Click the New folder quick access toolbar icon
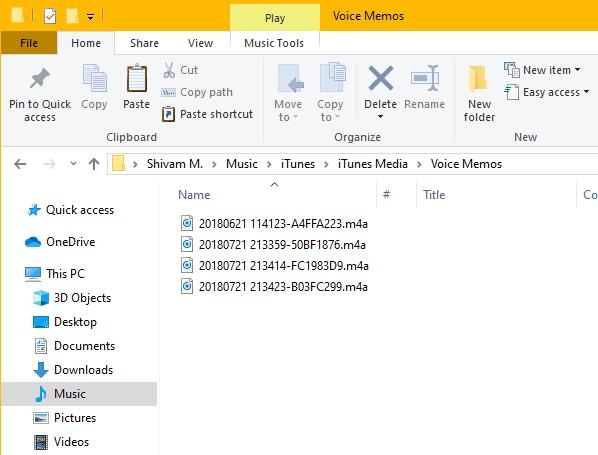This screenshot has height=455, width=598. pos(72,16)
